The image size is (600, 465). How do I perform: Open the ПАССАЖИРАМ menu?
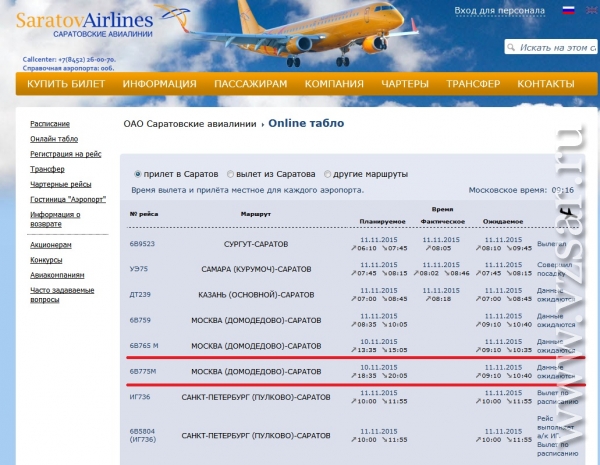pyautogui.click(x=251, y=84)
